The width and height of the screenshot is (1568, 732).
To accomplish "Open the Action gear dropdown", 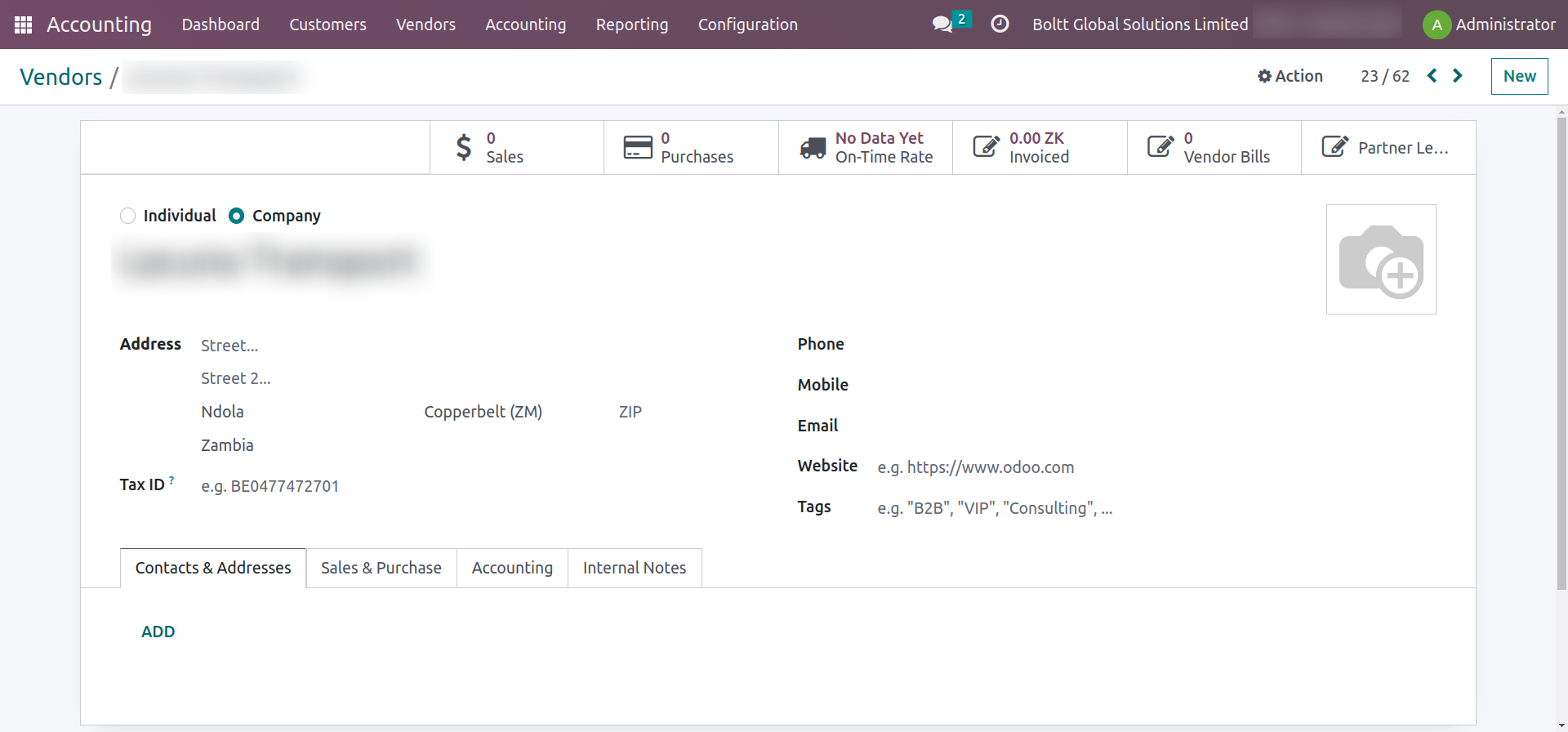I will 1290,76.
